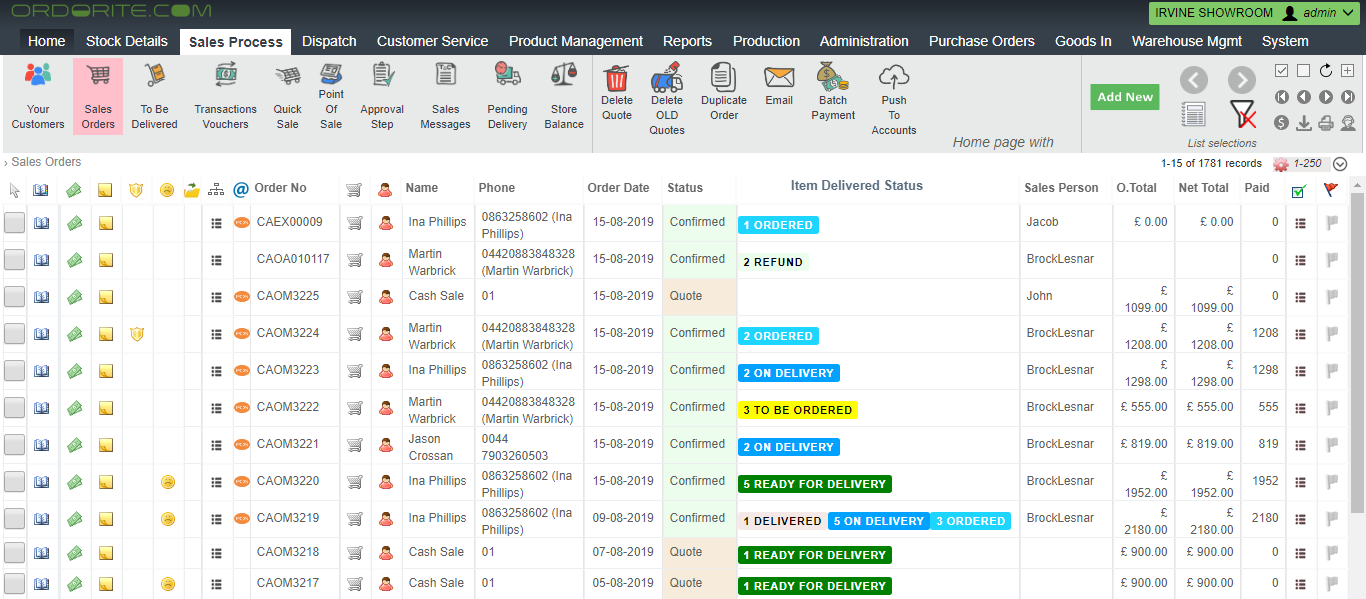Open the Delete Quote trash icon
The height and width of the screenshot is (599, 1366).
[x=617, y=77]
